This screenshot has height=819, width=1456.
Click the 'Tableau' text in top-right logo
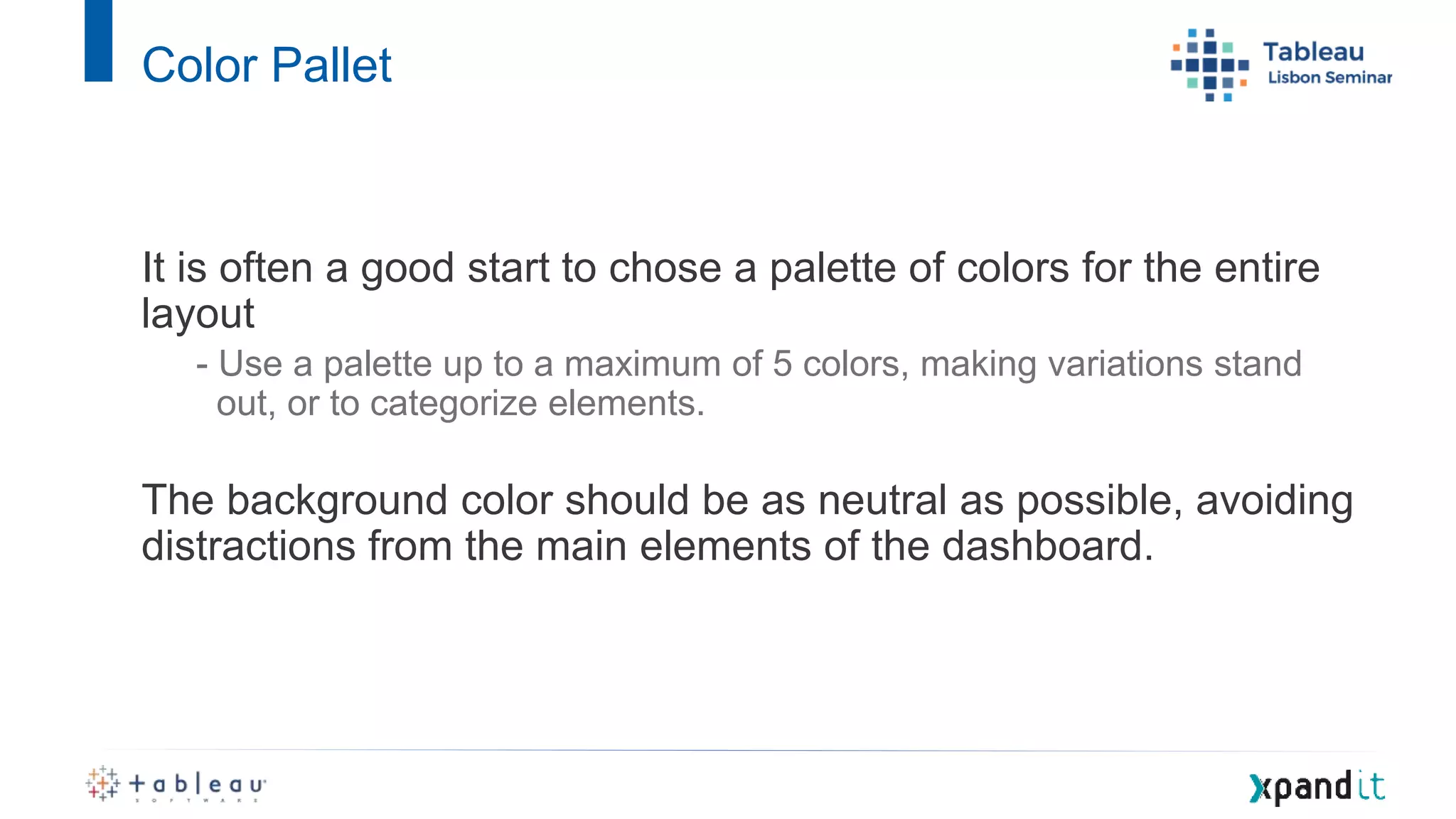pyautogui.click(x=1313, y=52)
